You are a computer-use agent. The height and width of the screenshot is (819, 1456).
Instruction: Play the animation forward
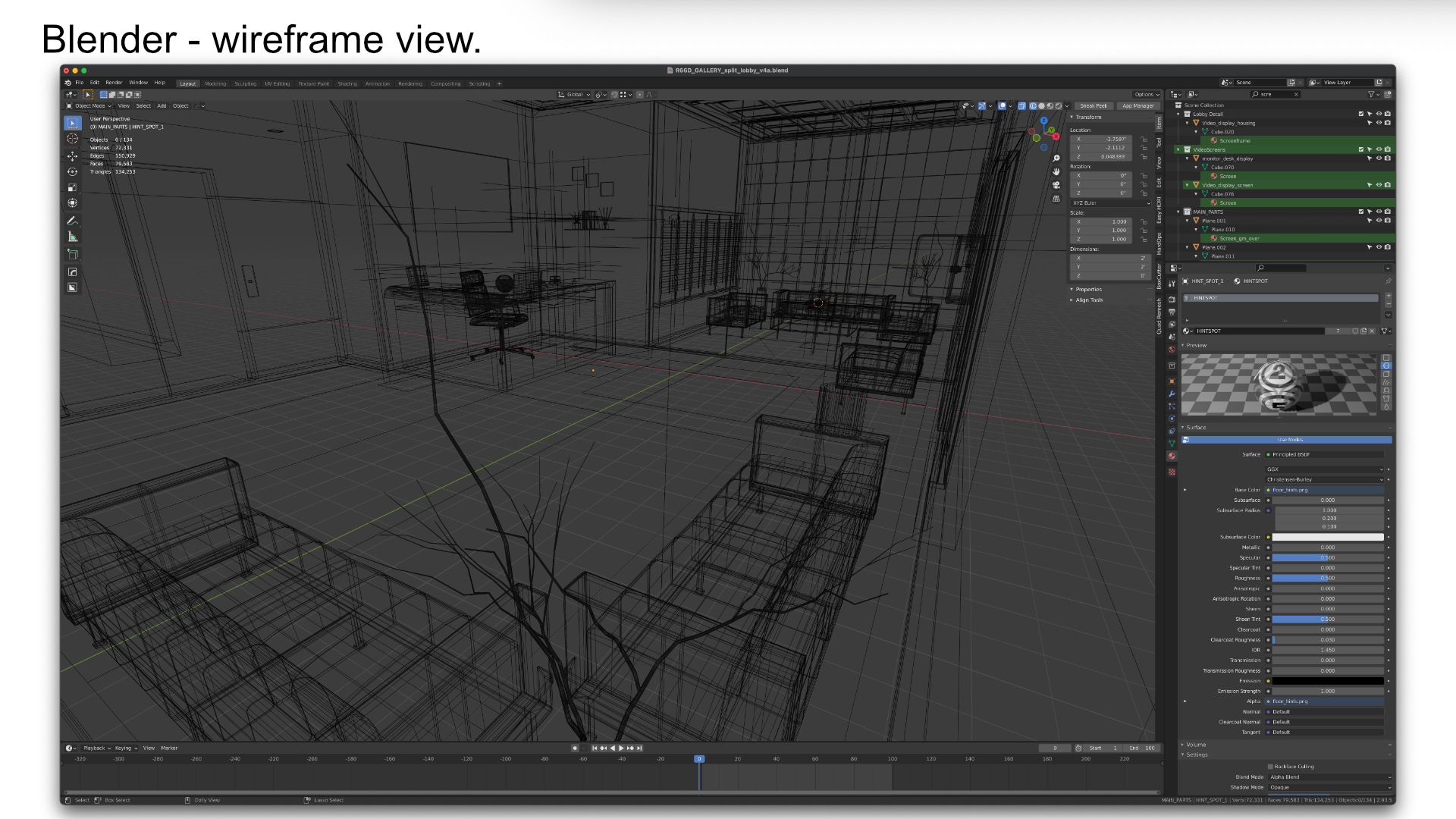pyautogui.click(x=622, y=748)
